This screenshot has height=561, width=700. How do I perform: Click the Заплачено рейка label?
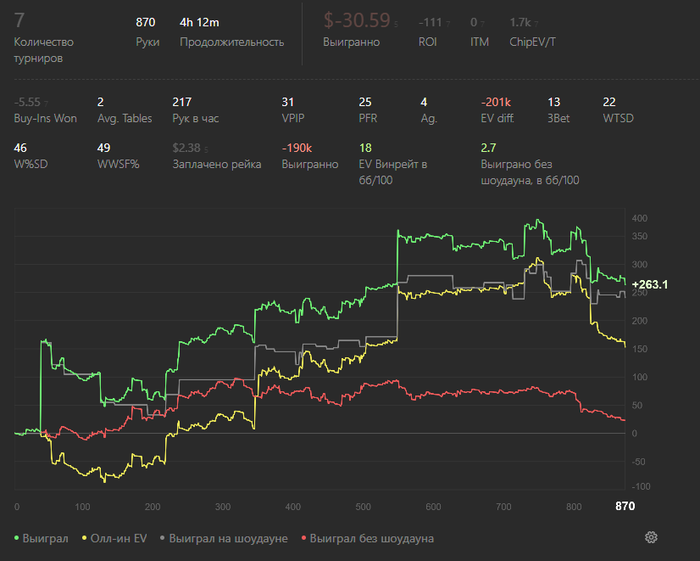(217, 164)
